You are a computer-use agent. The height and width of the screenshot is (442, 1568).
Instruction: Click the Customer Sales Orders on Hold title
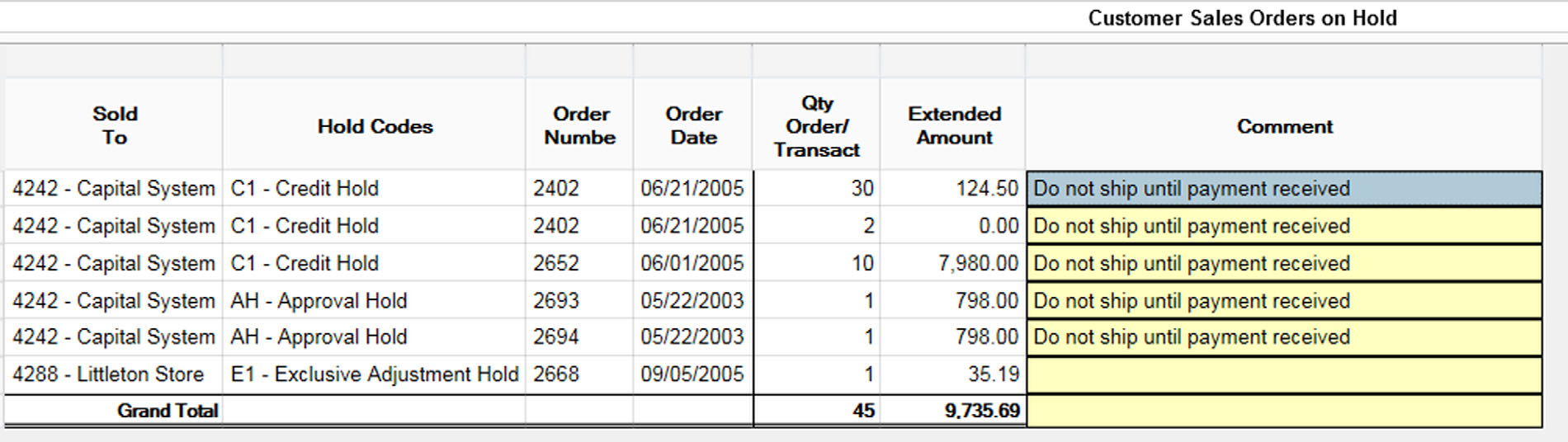1242,18
